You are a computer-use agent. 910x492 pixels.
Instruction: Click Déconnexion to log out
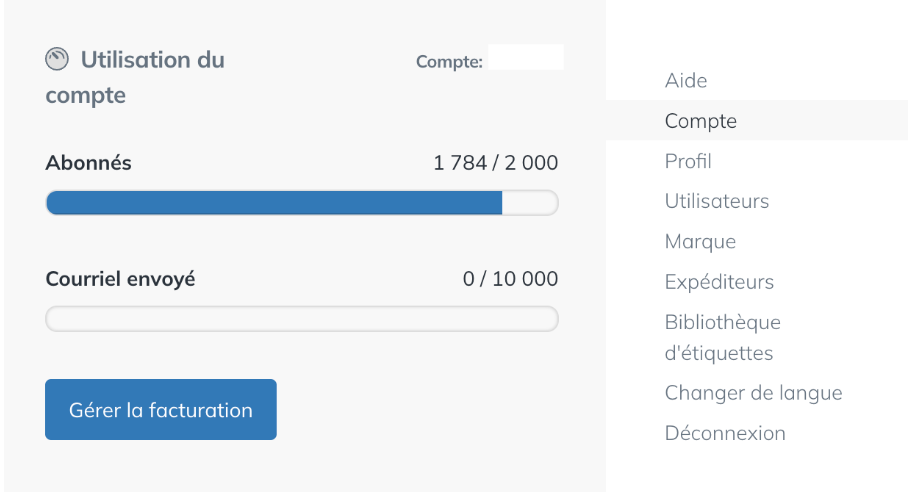pyautogui.click(x=725, y=433)
